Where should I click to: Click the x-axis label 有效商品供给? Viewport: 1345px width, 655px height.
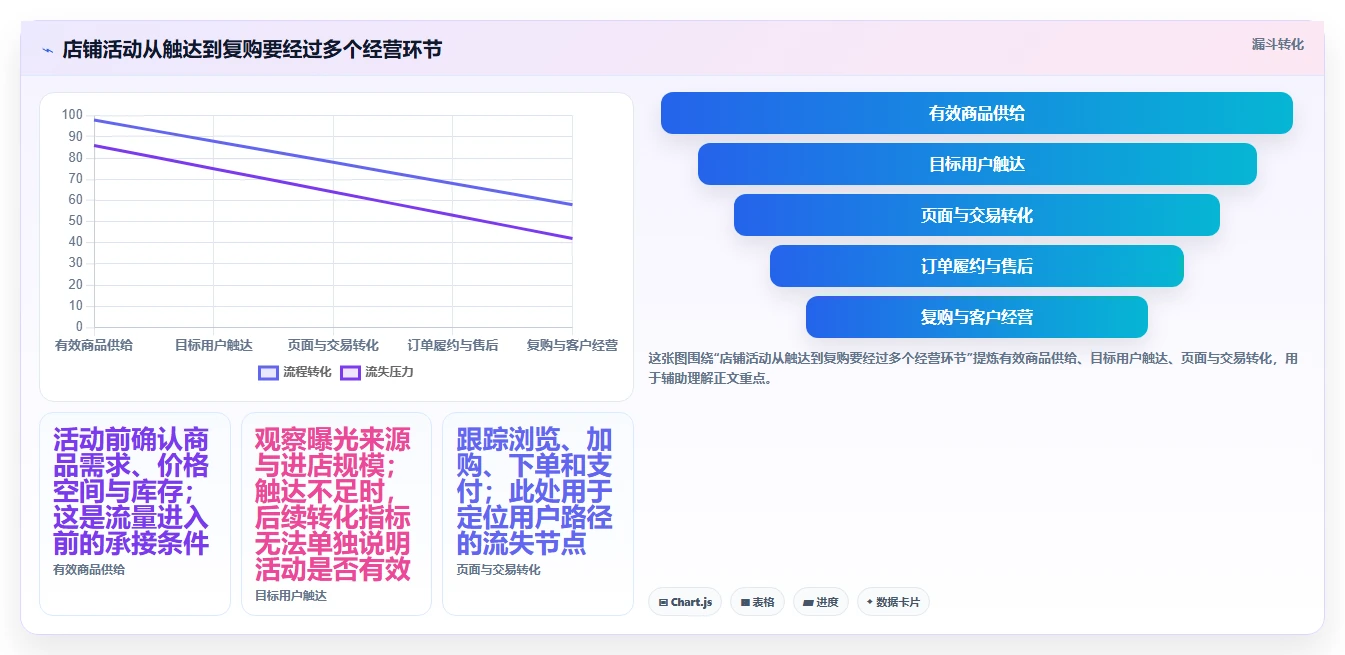click(94, 345)
